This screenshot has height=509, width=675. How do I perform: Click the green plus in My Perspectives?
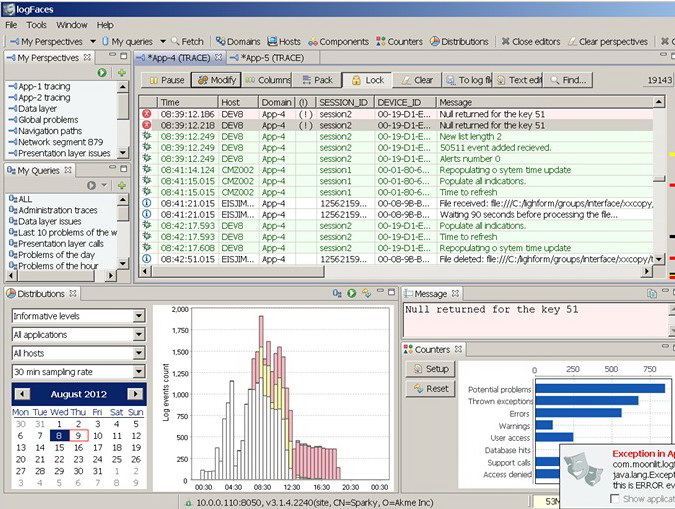pyautogui.click(x=121, y=73)
